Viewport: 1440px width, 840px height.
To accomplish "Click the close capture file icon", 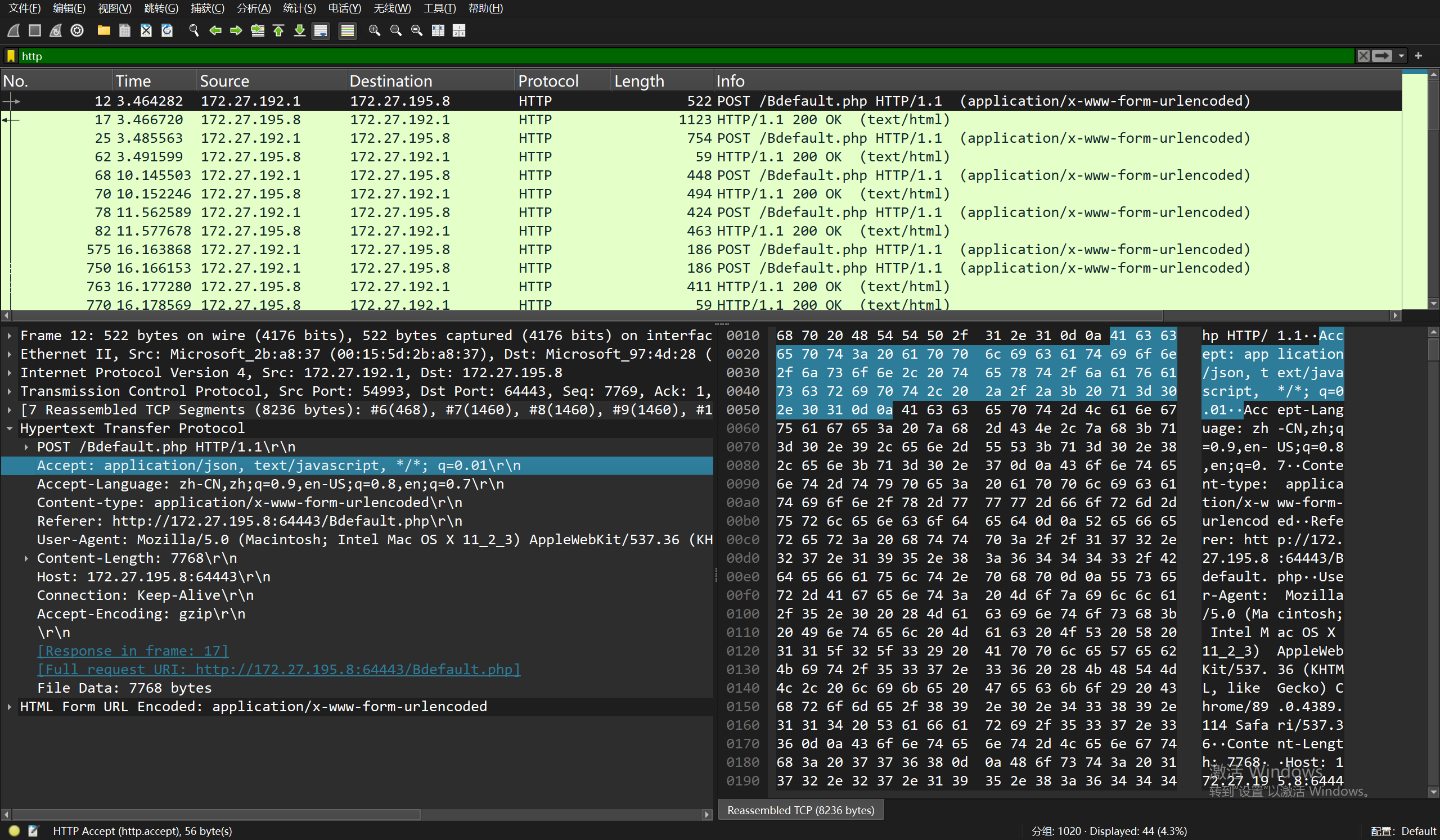I will pos(146,31).
